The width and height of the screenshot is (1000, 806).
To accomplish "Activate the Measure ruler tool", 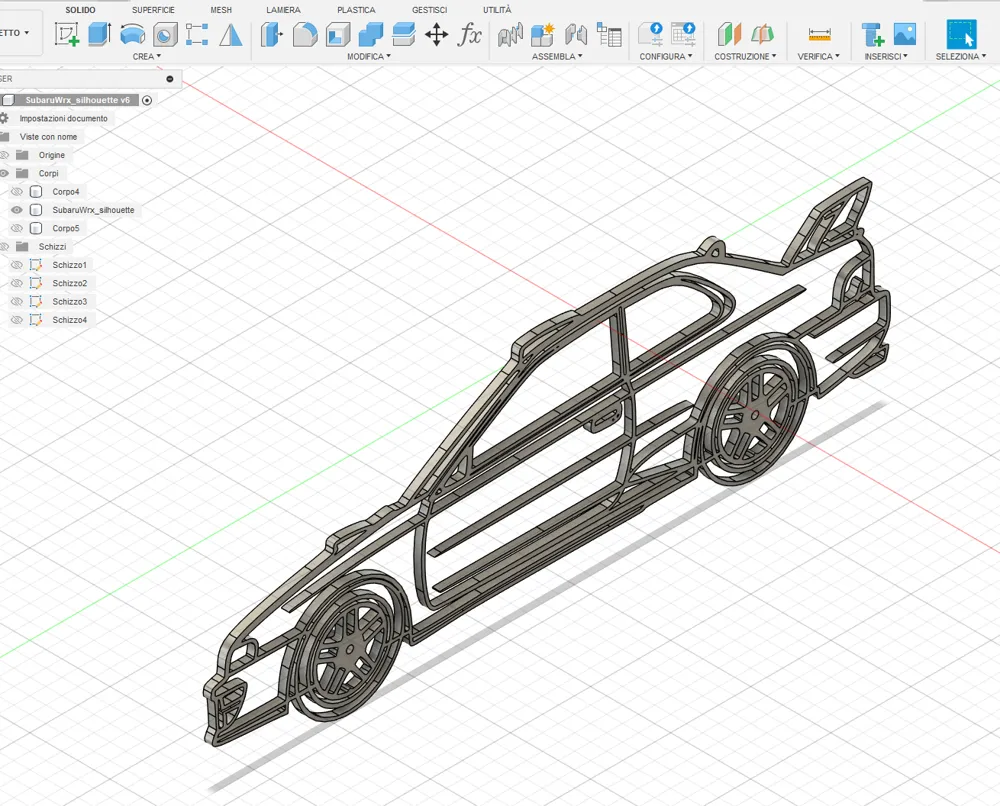I will pos(819,34).
